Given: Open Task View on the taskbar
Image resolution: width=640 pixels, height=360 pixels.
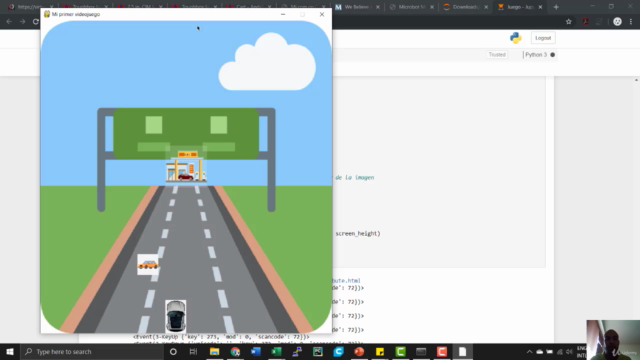Looking at the screenshot, I should [x=193, y=351].
